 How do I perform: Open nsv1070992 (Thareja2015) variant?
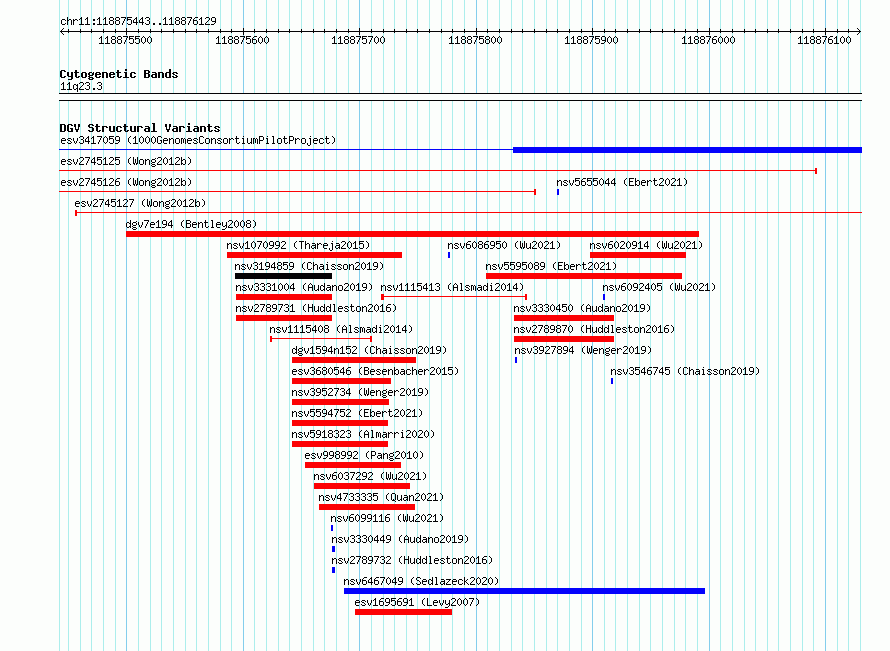coord(298,245)
